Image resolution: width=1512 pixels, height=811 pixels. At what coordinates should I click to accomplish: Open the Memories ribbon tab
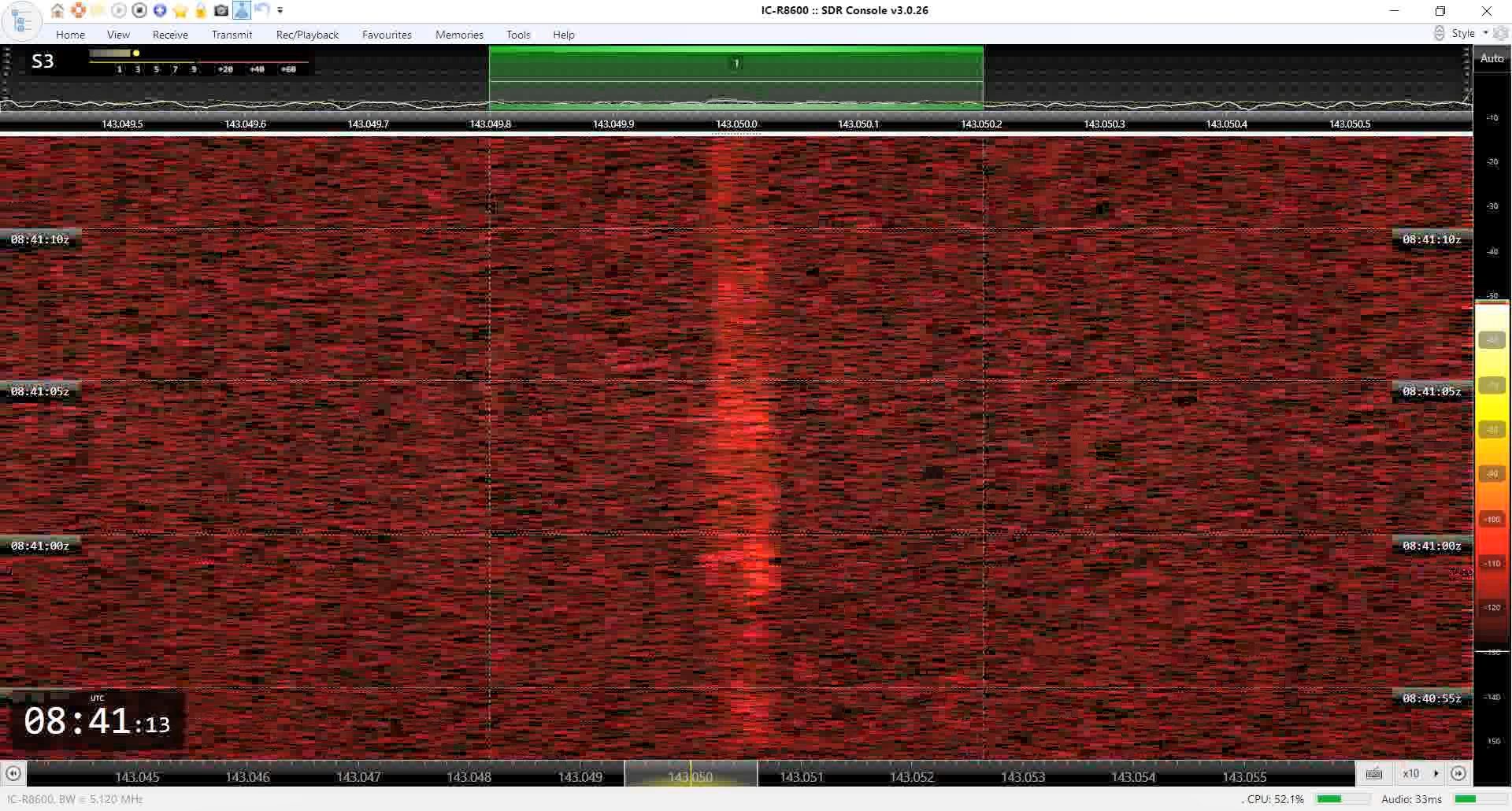pyautogui.click(x=459, y=35)
